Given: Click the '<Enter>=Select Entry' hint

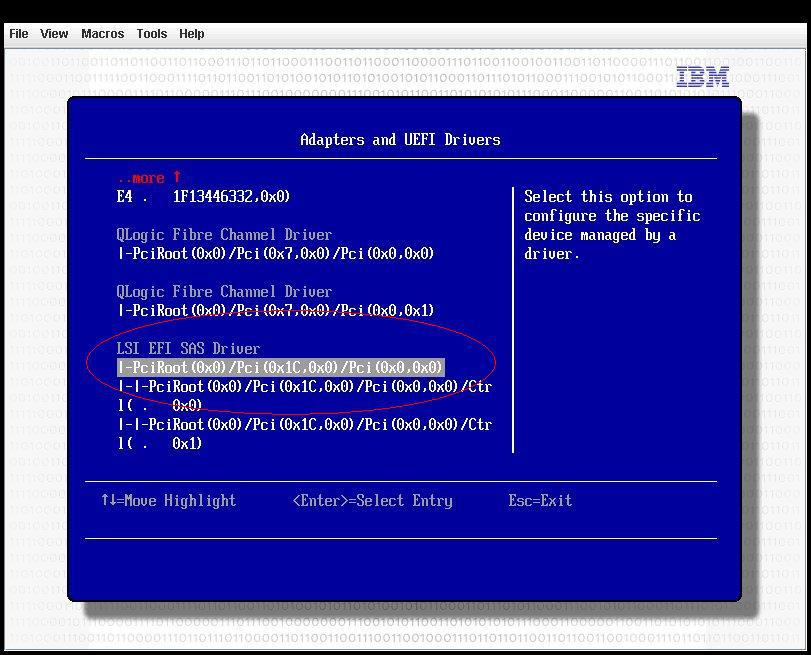Looking at the screenshot, I should point(372,501).
